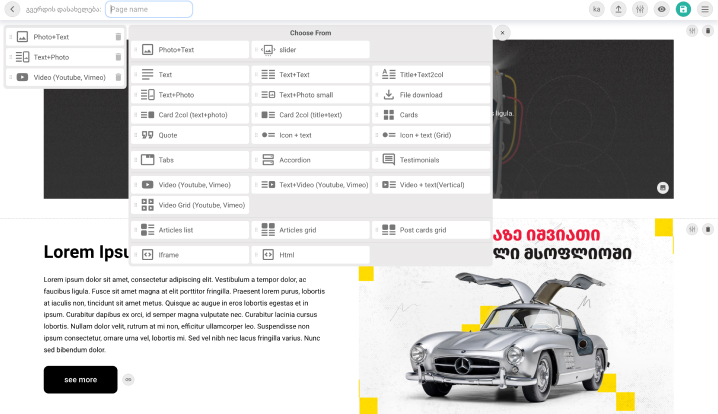Click the green save button in top bar
Viewport: 718px width, 414px height.
click(x=683, y=9)
